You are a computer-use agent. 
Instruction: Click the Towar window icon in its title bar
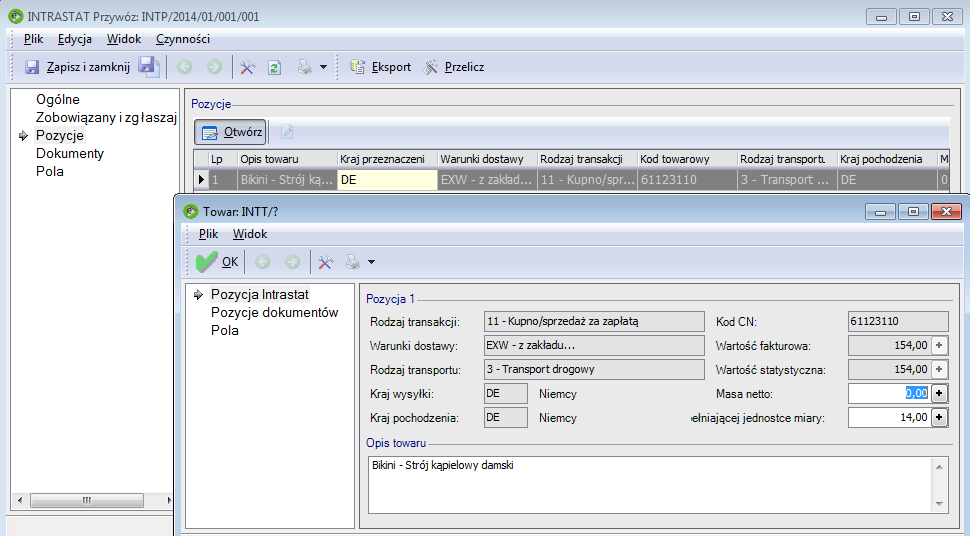(191, 212)
